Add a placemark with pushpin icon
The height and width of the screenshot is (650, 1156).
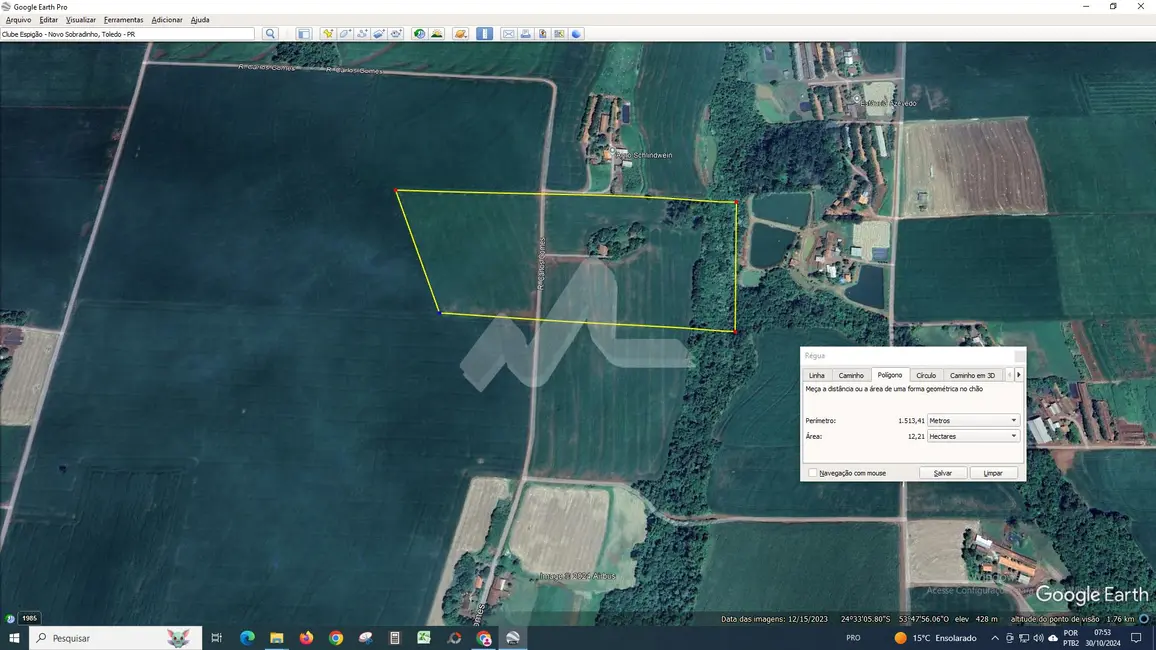328,34
